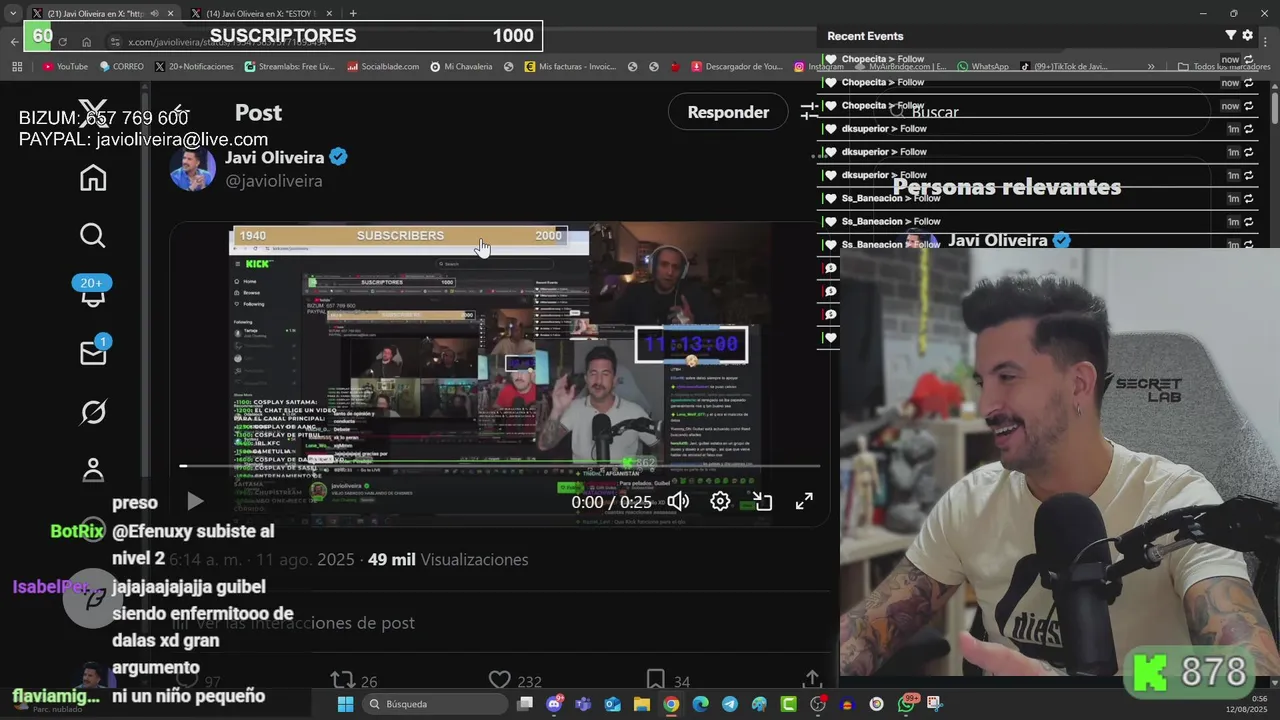This screenshot has height=720, width=1280.
Task: Open WhatsApp bookmark
Action: 983,67
